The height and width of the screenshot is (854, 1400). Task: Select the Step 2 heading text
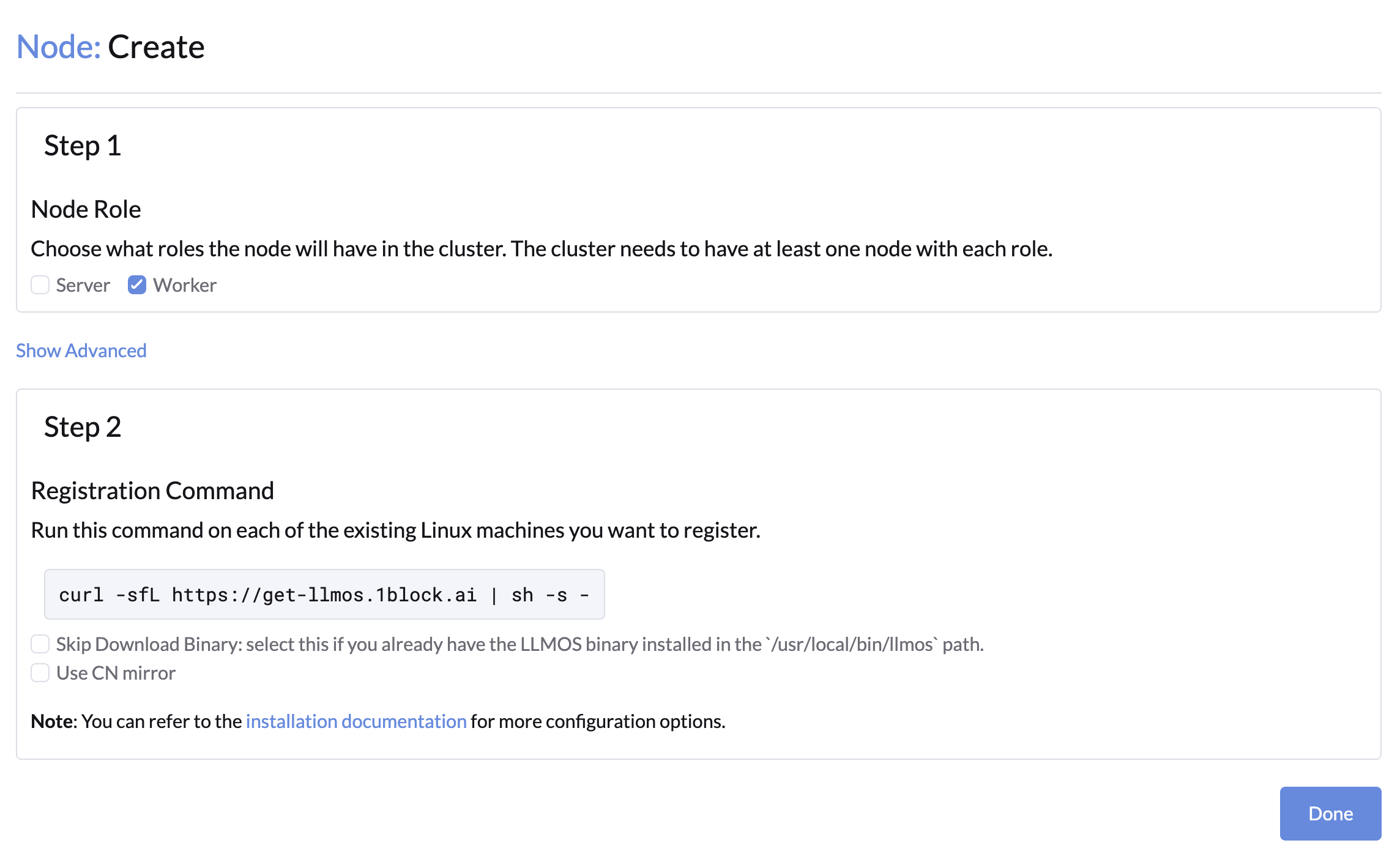(83, 427)
